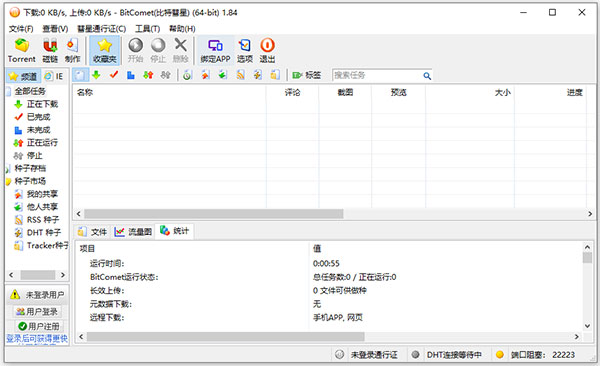This screenshot has height=366, width=600.
Task: Select 已完成 in the sidebar
Action: [x=38, y=117]
